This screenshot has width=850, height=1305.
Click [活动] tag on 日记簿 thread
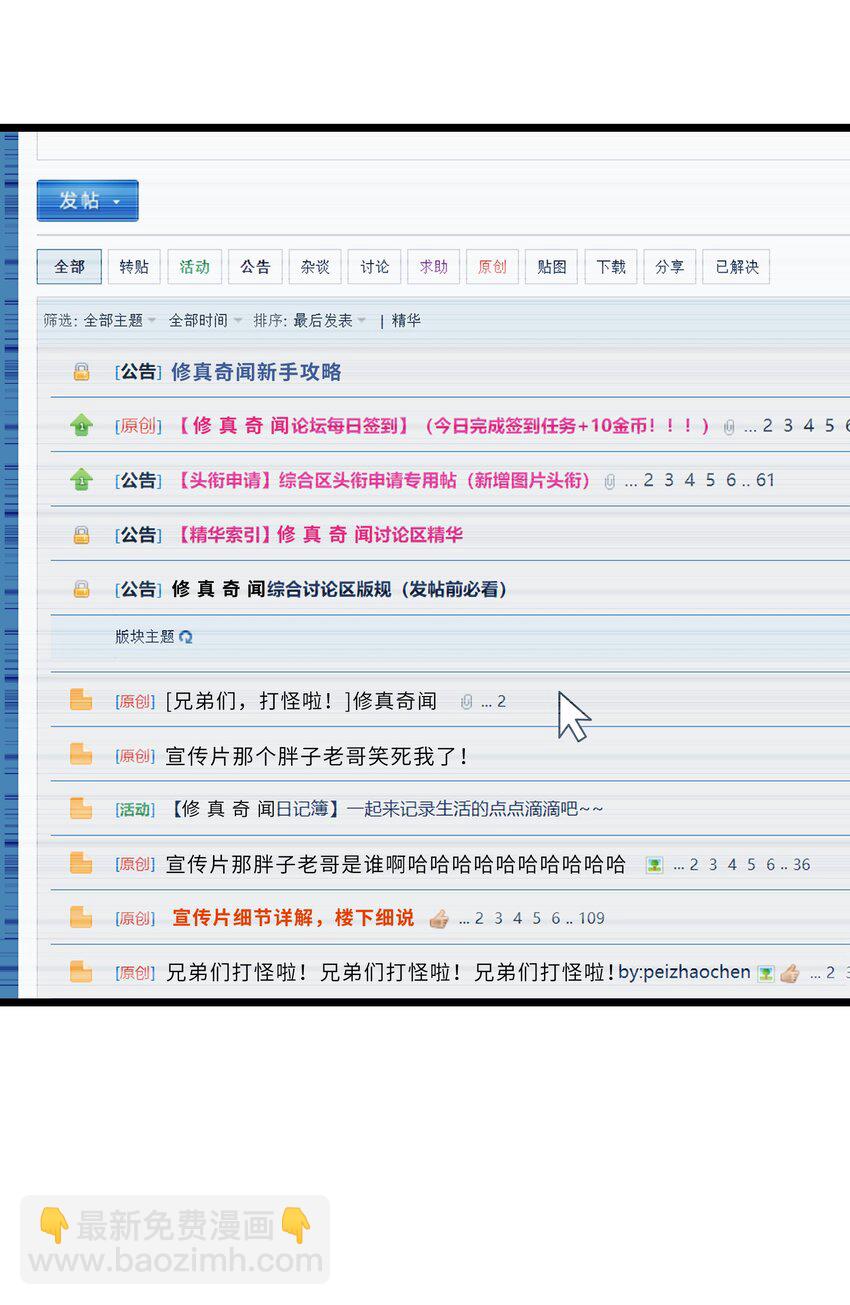(x=135, y=809)
